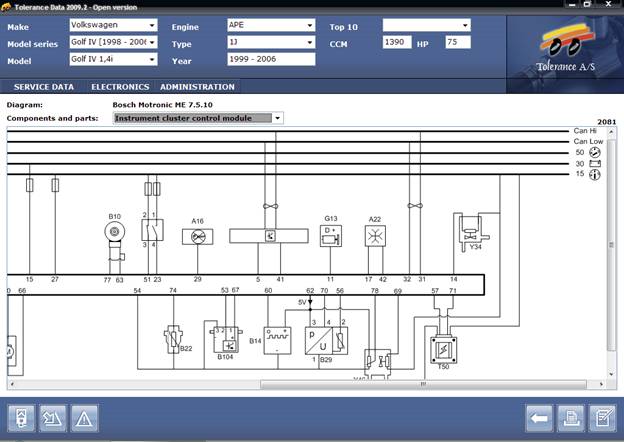
Task: Open the Model series dropdown
Action: (113, 42)
